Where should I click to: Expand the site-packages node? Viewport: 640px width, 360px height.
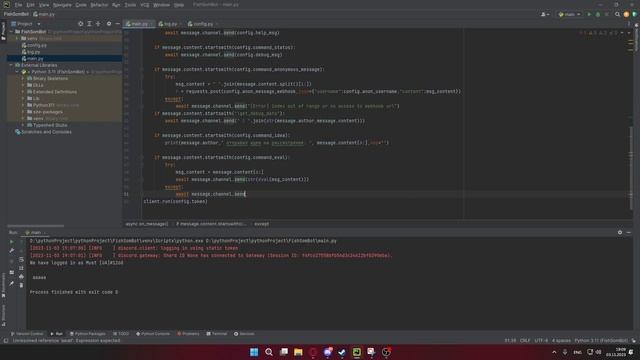coord(23,112)
